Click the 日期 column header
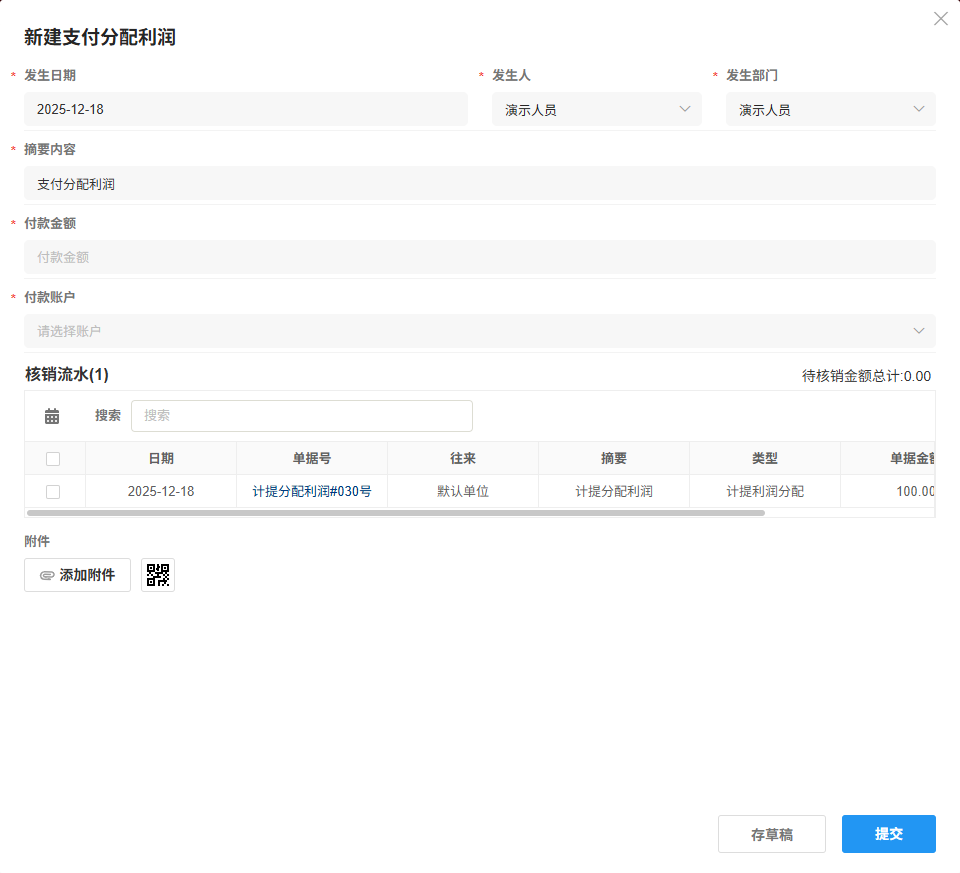Image resolution: width=960 pixels, height=873 pixels. tap(160, 458)
